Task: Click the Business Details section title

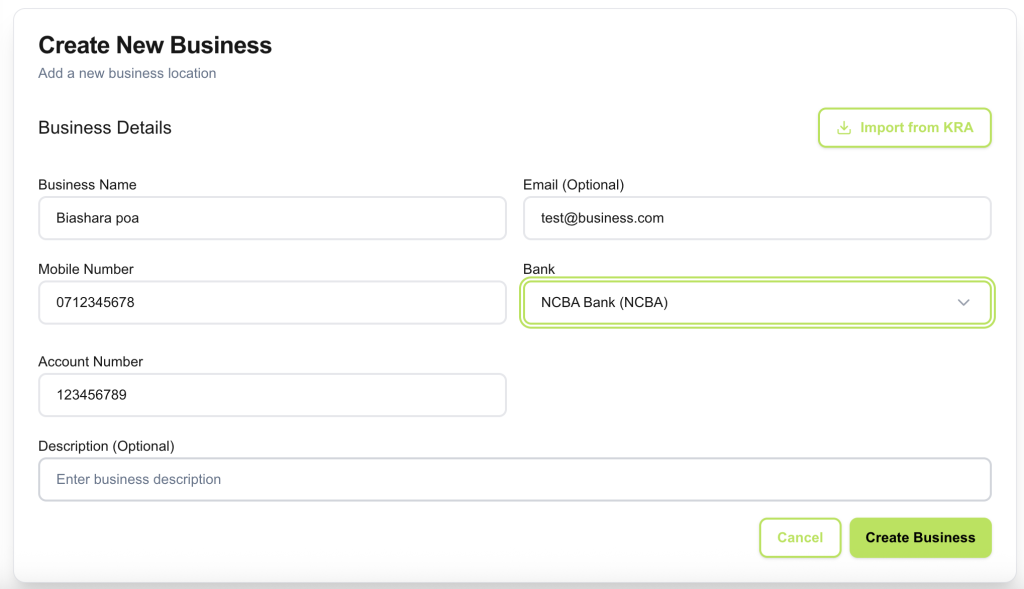Action: [104, 127]
